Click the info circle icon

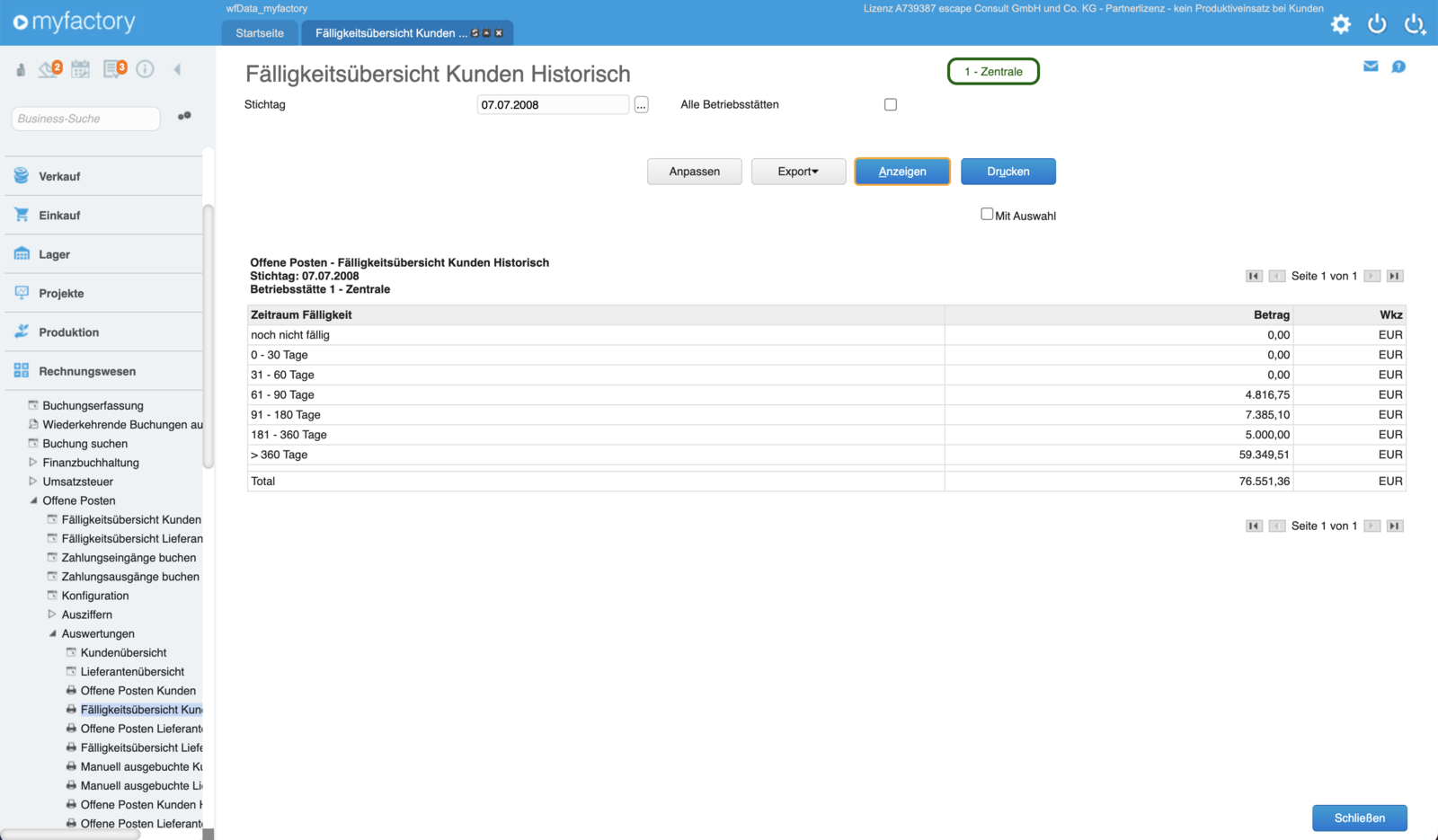pos(146,69)
